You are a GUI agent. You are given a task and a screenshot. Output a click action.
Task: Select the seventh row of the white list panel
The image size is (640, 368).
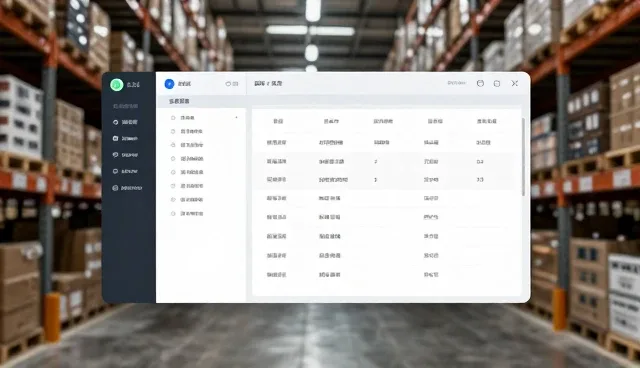tap(201, 200)
